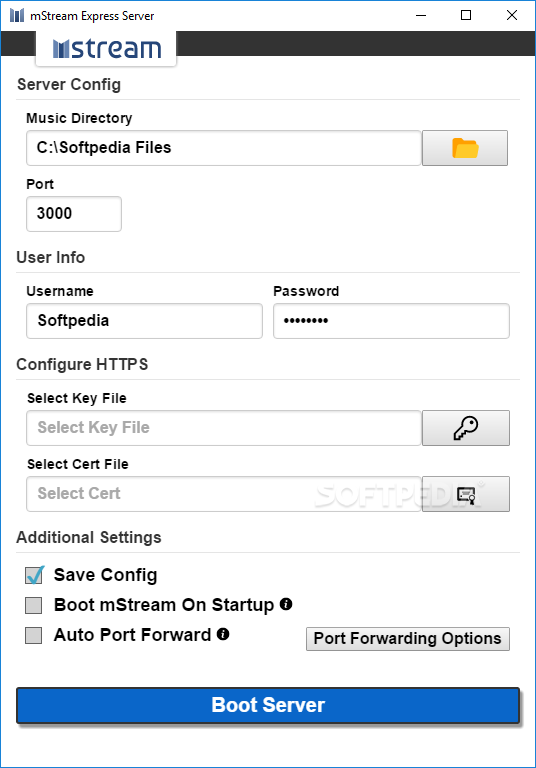Click the Select Key File input
The height and width of the screenshot is (768, 536).
pos(223,428)
